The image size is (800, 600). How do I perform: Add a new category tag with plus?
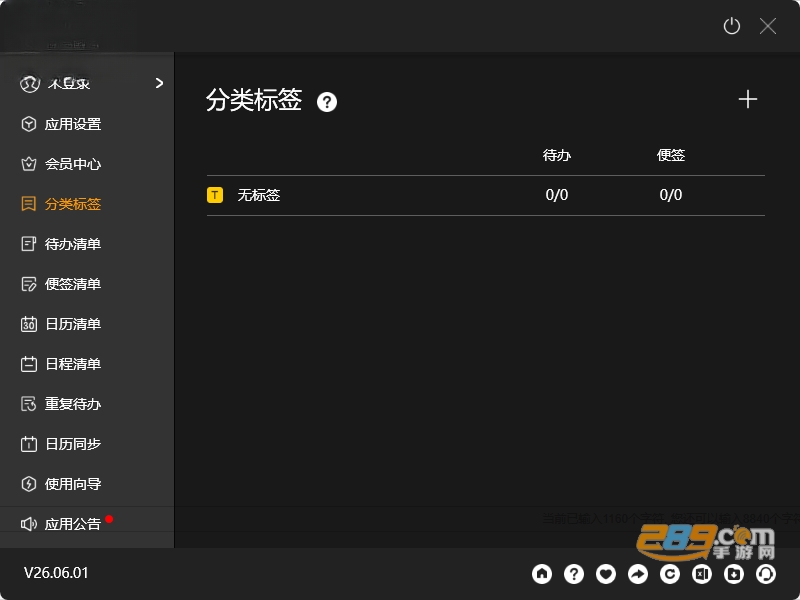pyautogui.click(x=747, y=99)
